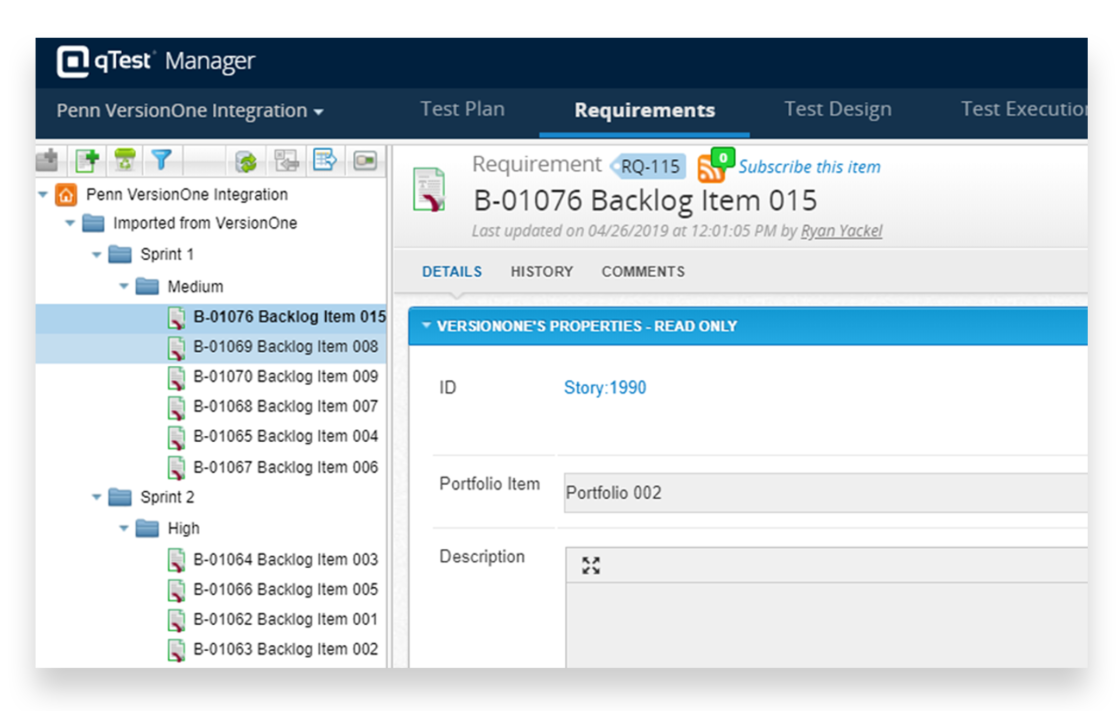The width and height of the screenshot is (1120, 711).
Task: Click the refresh database icon
Action: (246, 161)
